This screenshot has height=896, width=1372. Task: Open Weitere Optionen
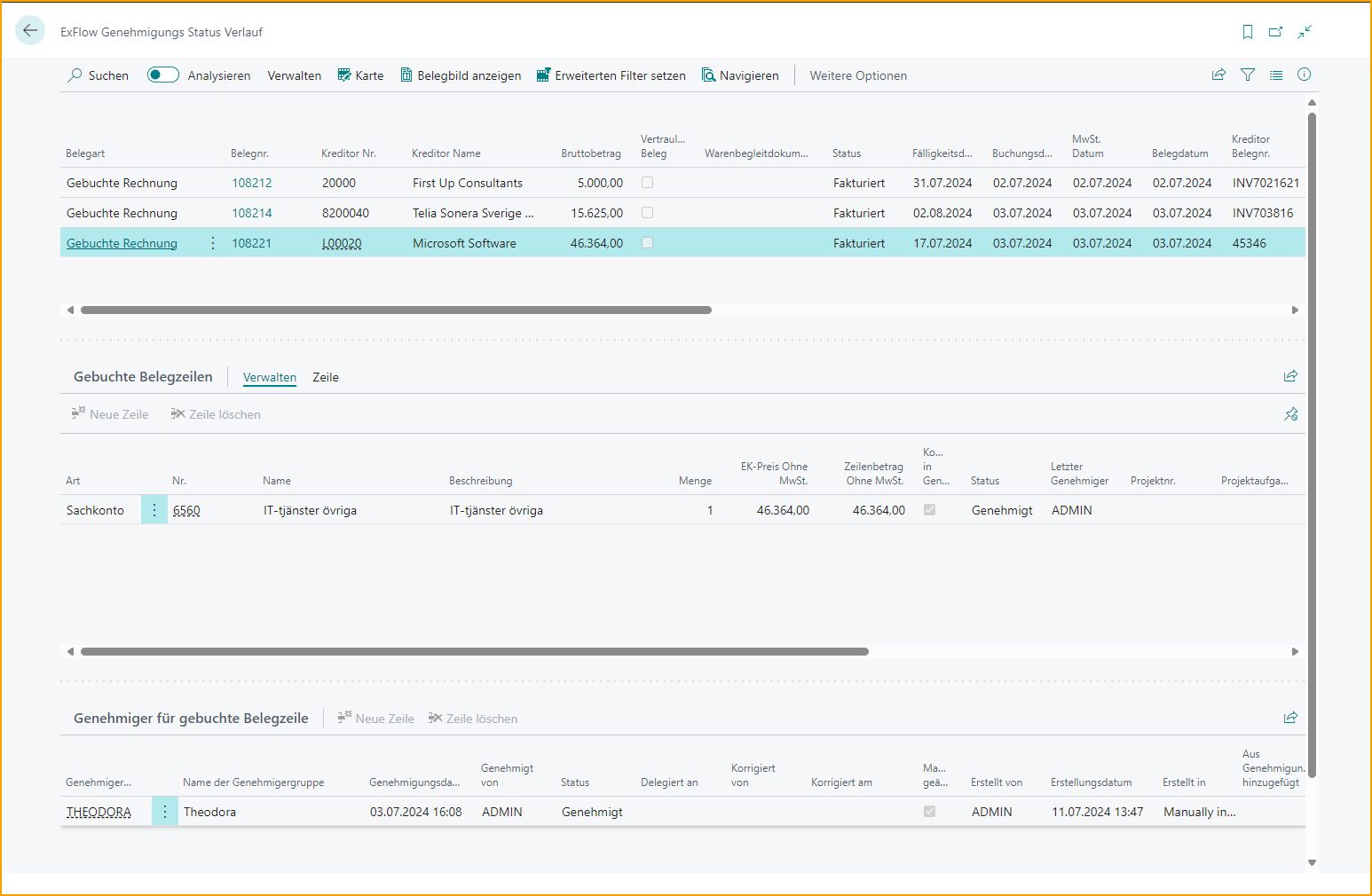(x=858, y=75)
